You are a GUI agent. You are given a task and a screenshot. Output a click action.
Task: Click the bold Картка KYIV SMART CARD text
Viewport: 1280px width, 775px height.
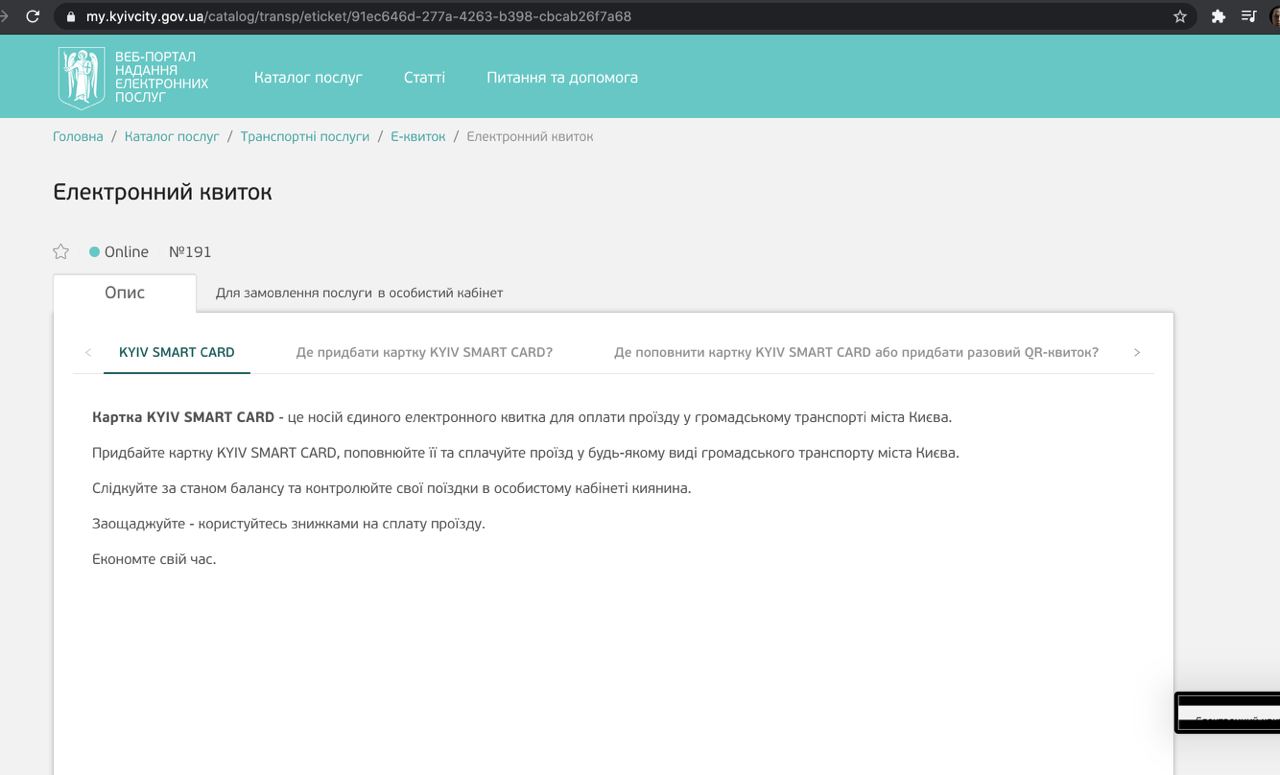pyautogui.click(x=183, y=417)
